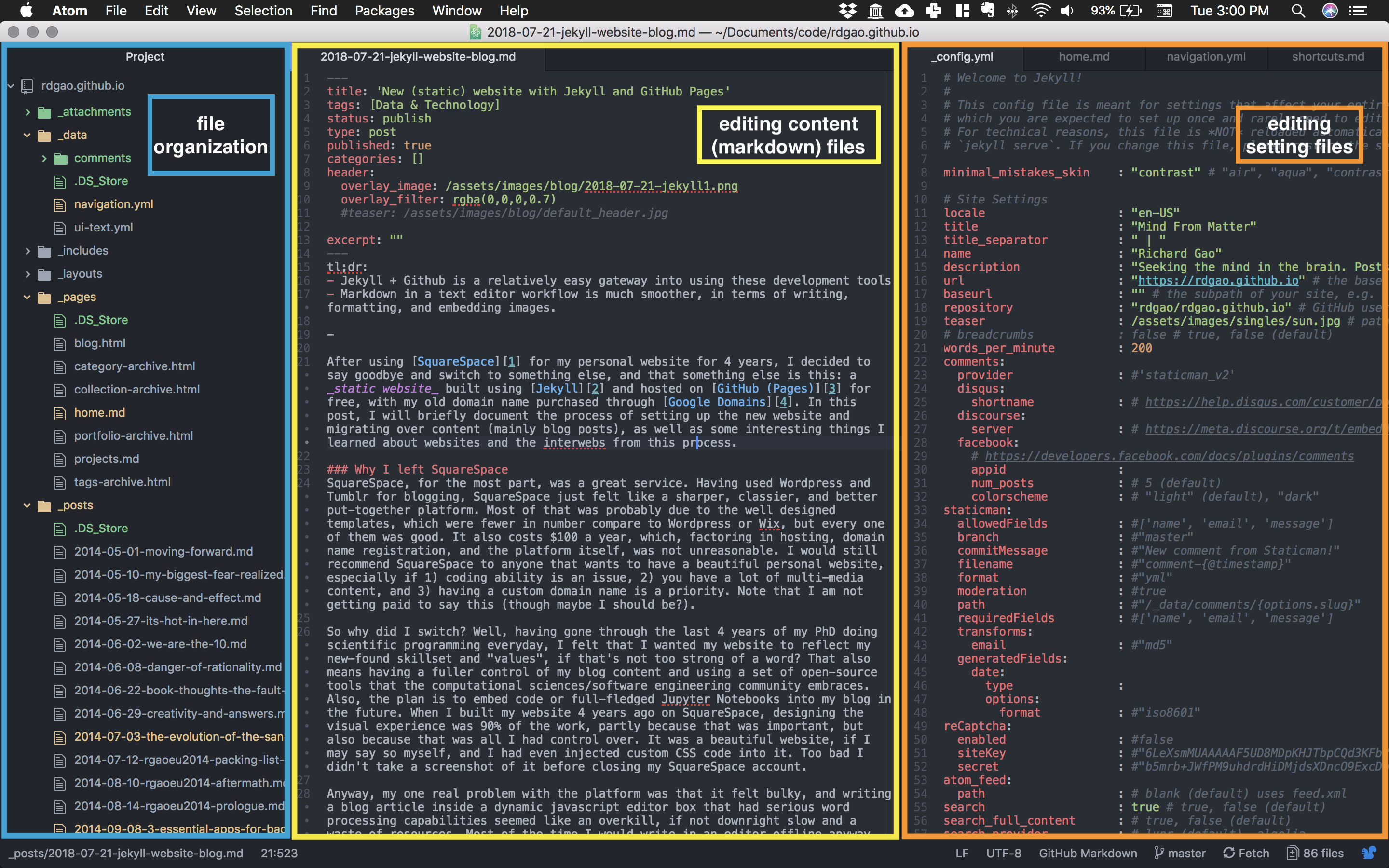Click the cloud upload menu bar icon

click(905, 10)
